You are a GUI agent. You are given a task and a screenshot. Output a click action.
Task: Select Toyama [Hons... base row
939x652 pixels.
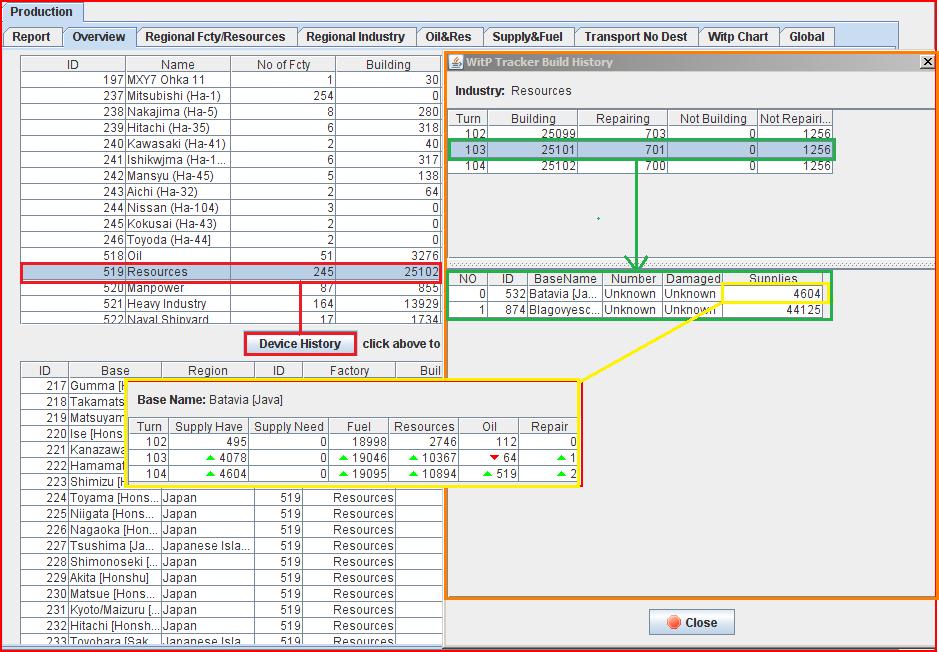tap(231, 498)
